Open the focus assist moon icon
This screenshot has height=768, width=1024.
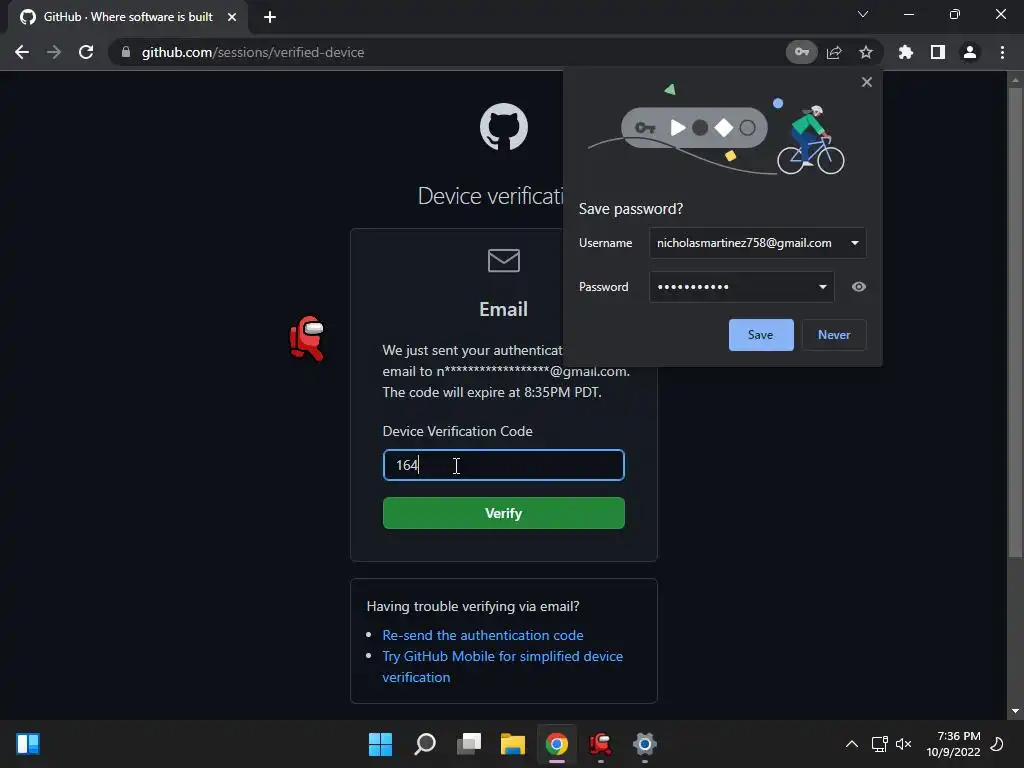pyautogui.click(x=997, y=744)
